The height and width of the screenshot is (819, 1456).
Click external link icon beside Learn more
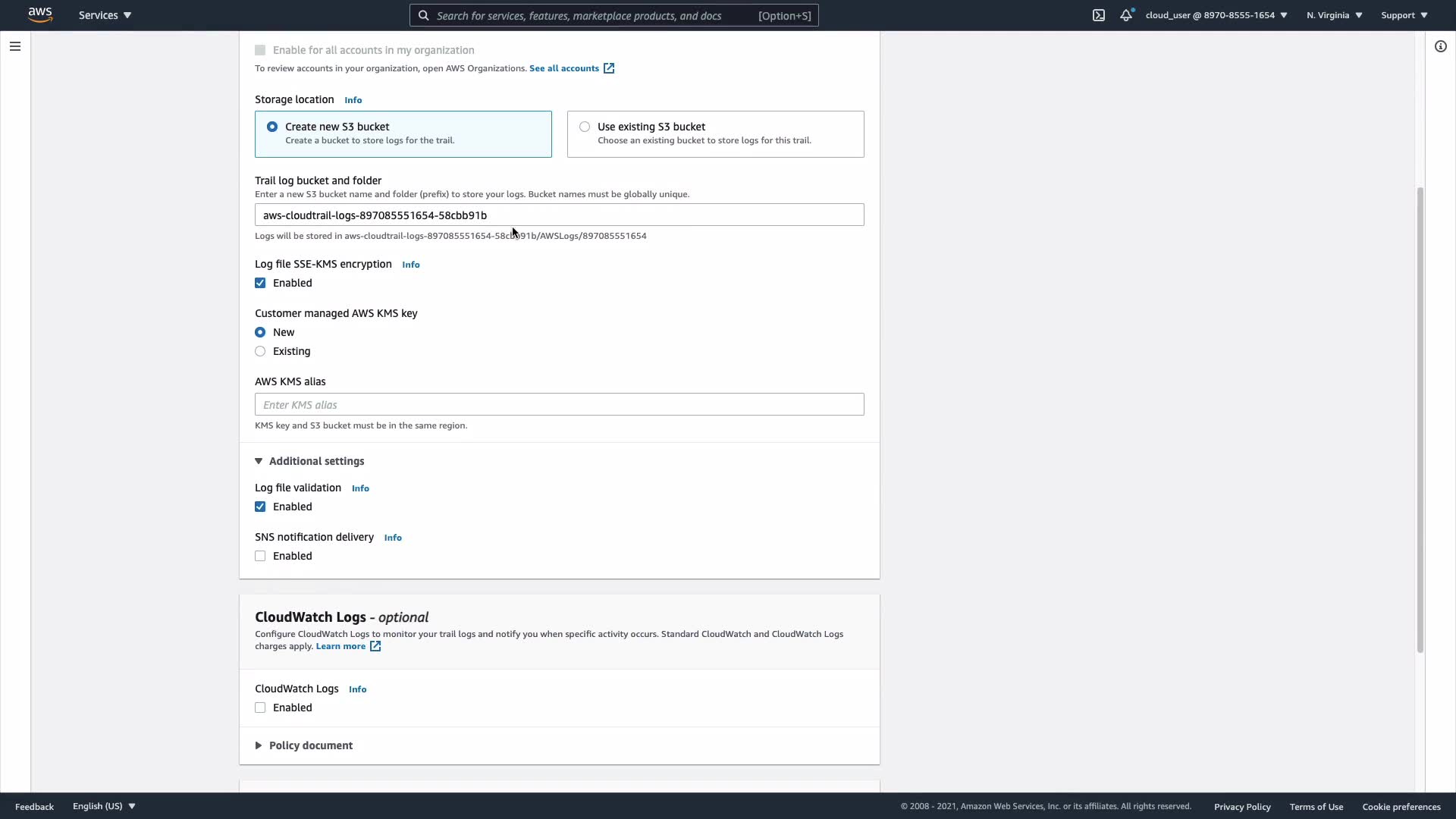click(x=375, y=646)
